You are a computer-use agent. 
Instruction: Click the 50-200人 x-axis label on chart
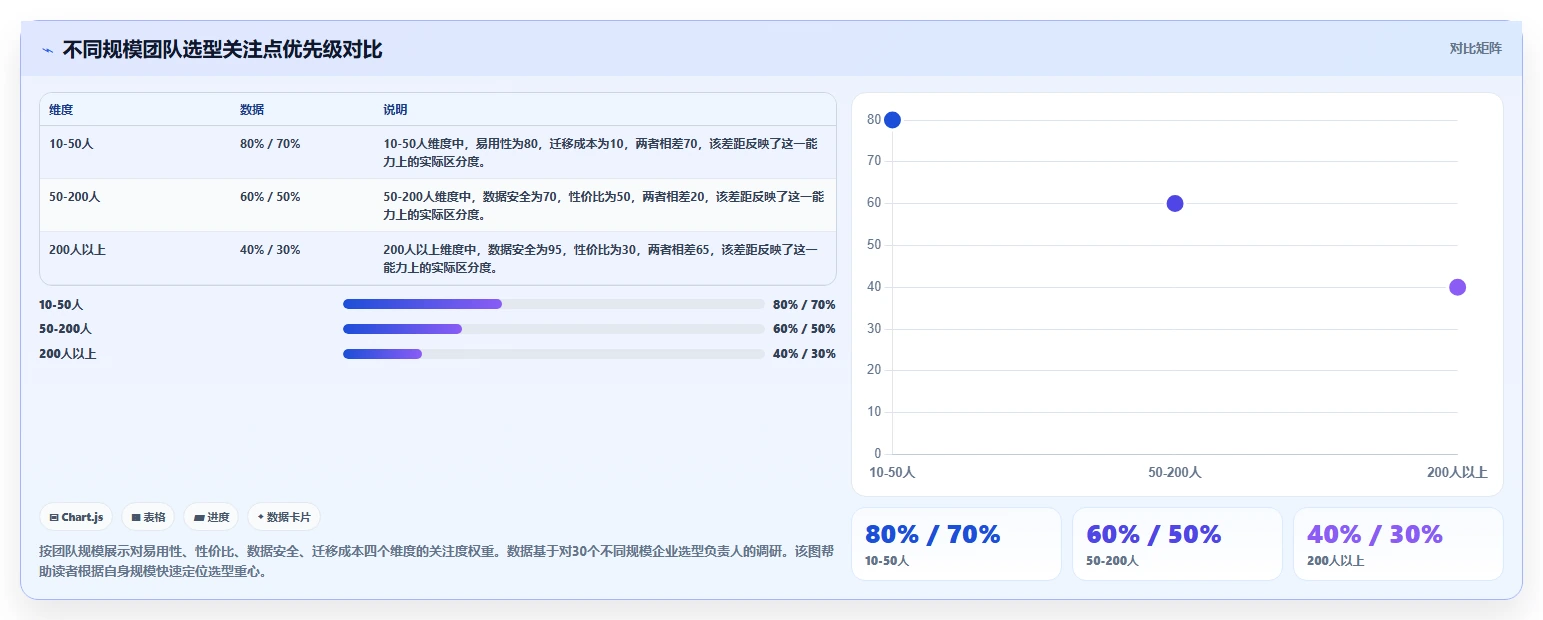point(1175,472)
